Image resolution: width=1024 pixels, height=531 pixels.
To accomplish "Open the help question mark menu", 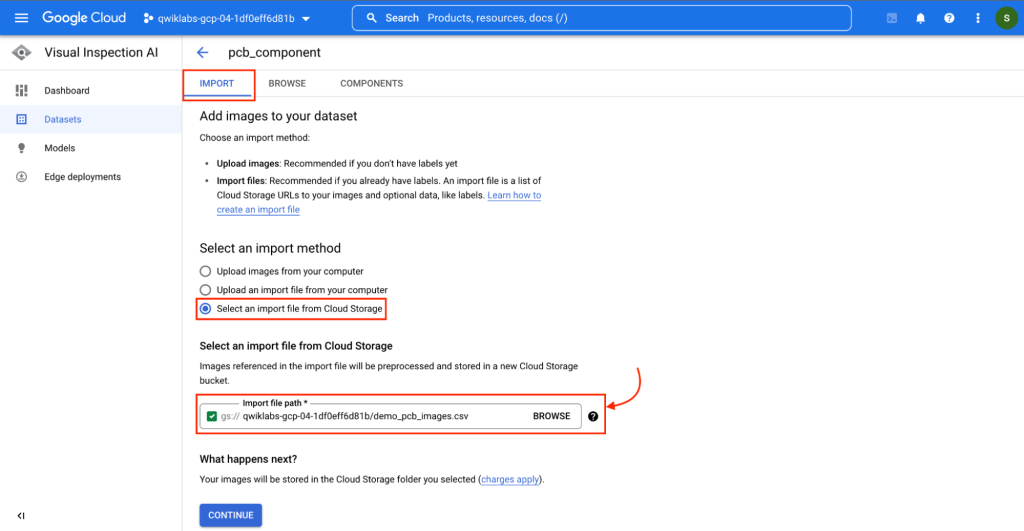I will click(949, 18).
